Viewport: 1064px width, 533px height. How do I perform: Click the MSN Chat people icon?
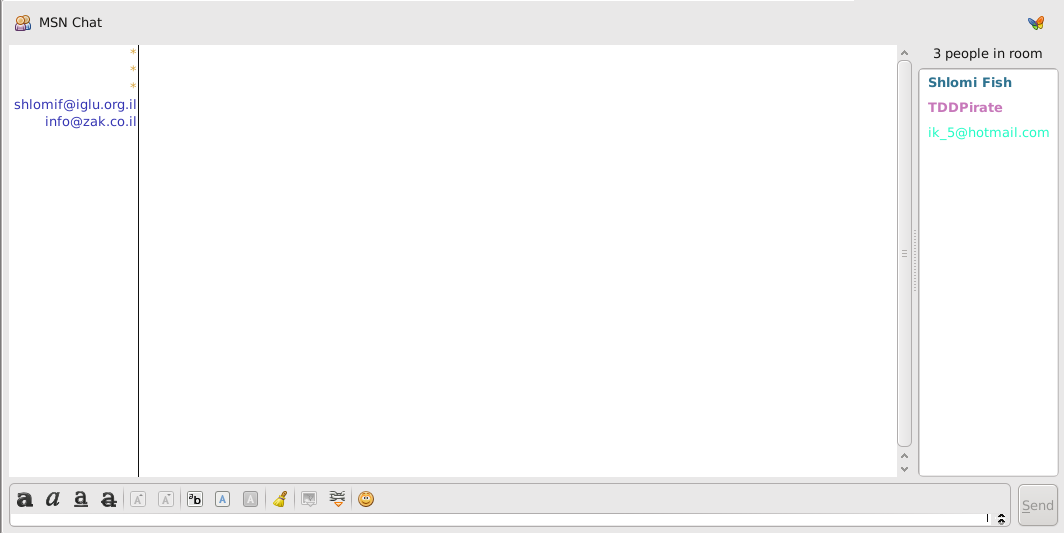[23, 22]
